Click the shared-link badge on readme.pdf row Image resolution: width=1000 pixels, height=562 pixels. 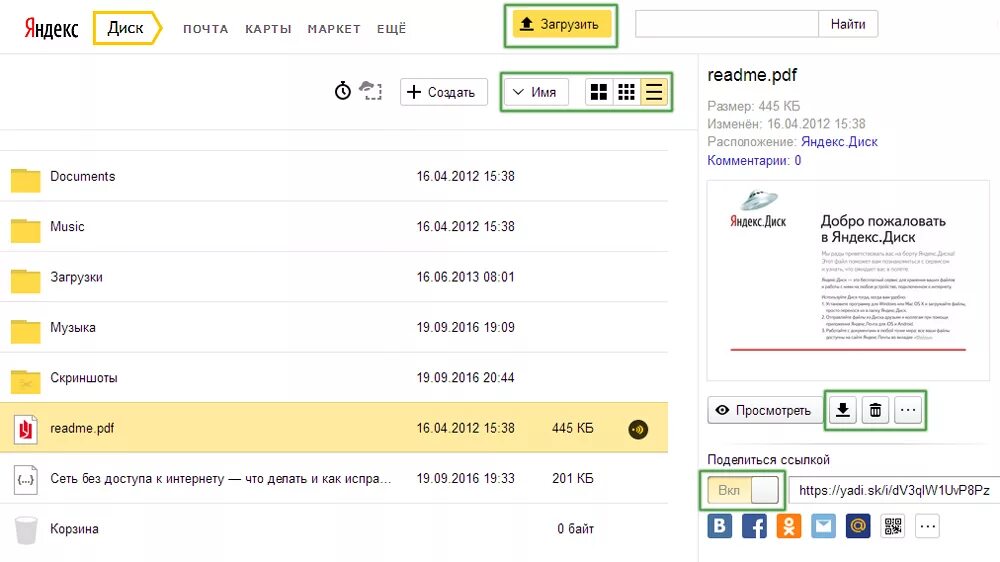(x=638, y=429)
